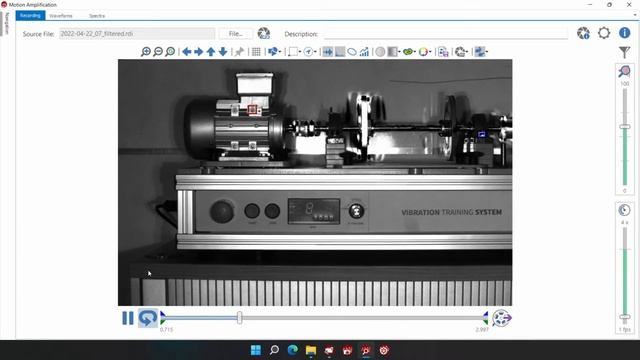The width and height of the screenshot is (640, 360).
Task: Open the region of interest box dropdown
Action: [295, 52]
